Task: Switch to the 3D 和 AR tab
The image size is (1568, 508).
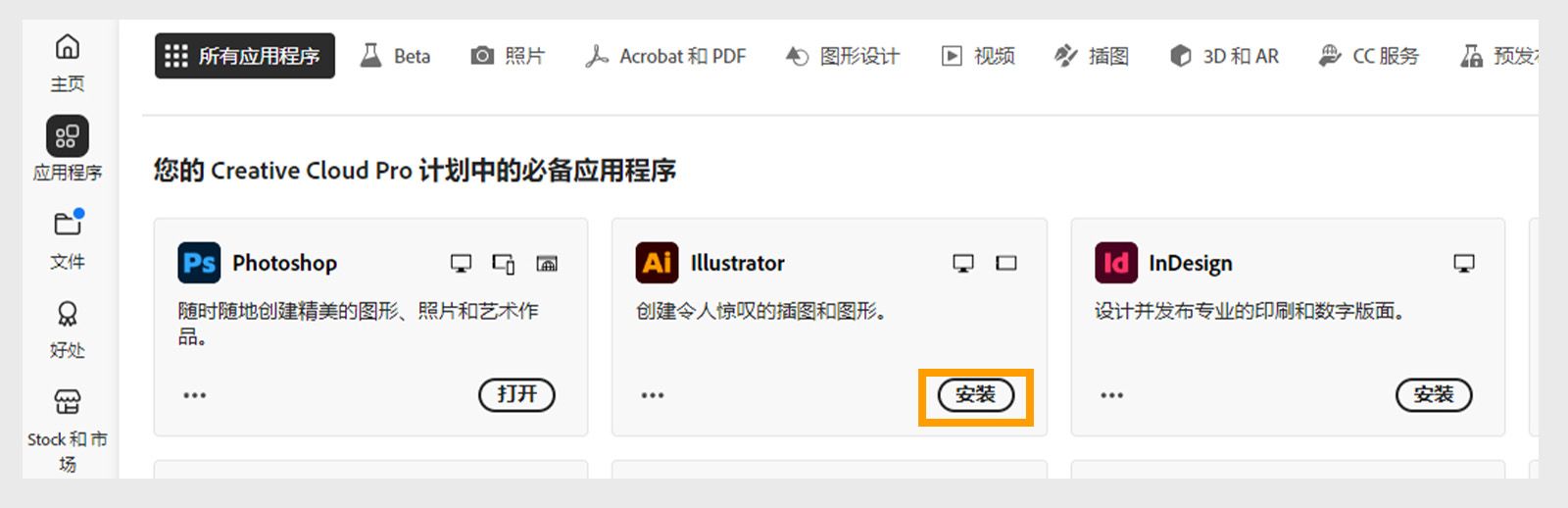Action: tap(1225, 56)
